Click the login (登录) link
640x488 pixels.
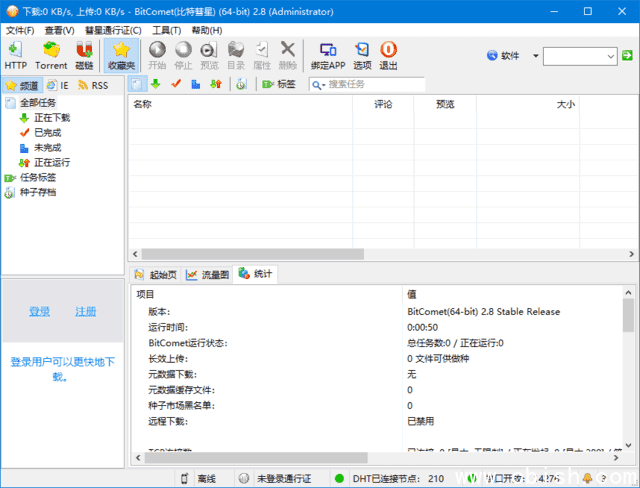[x=39, y=312]
